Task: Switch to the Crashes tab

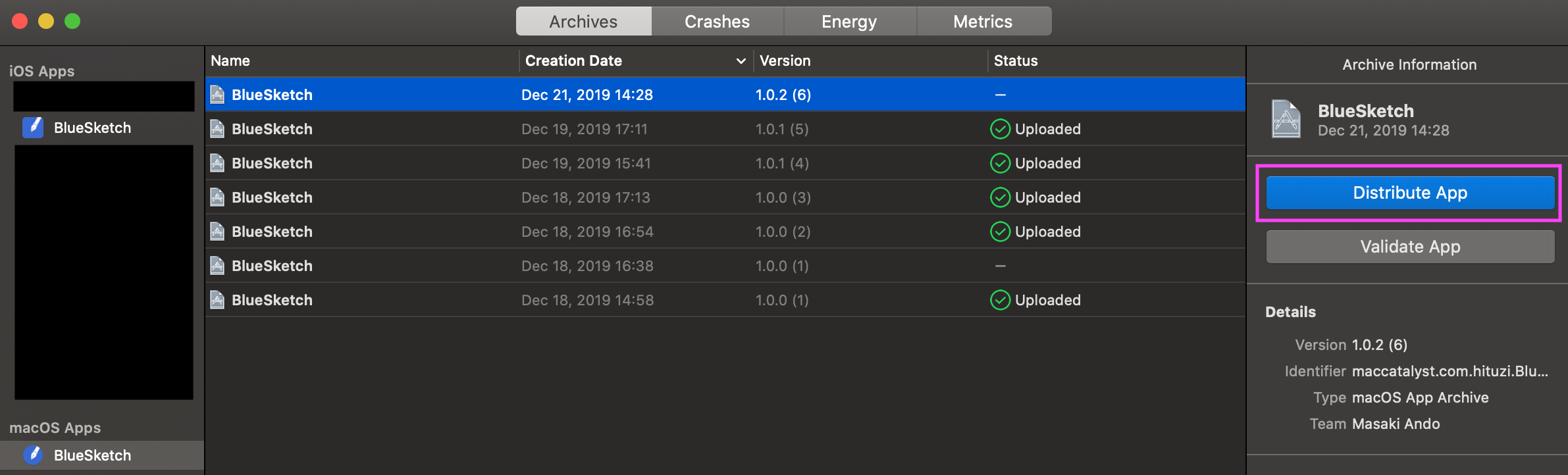Action: (x=717, y=22)
